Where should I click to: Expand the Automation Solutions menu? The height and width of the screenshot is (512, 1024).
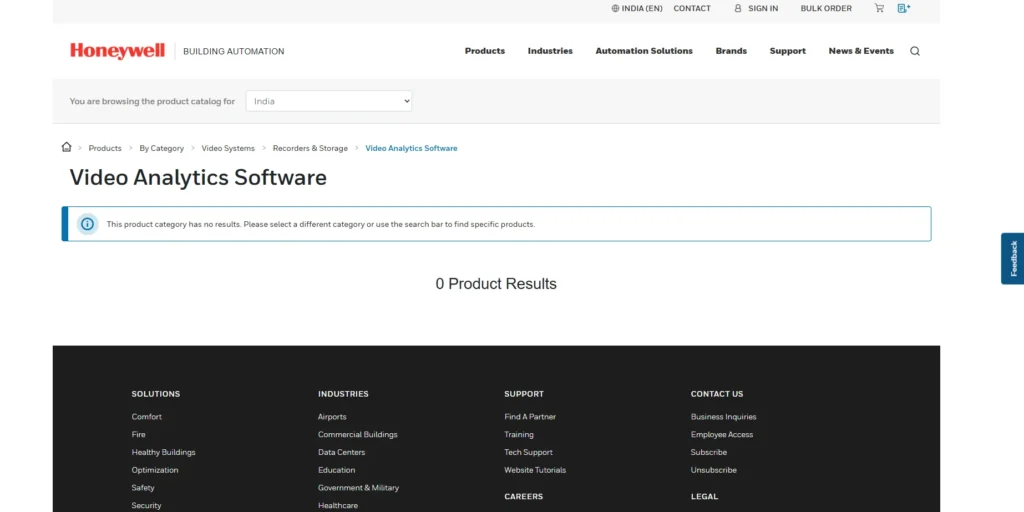coord(643,51)
